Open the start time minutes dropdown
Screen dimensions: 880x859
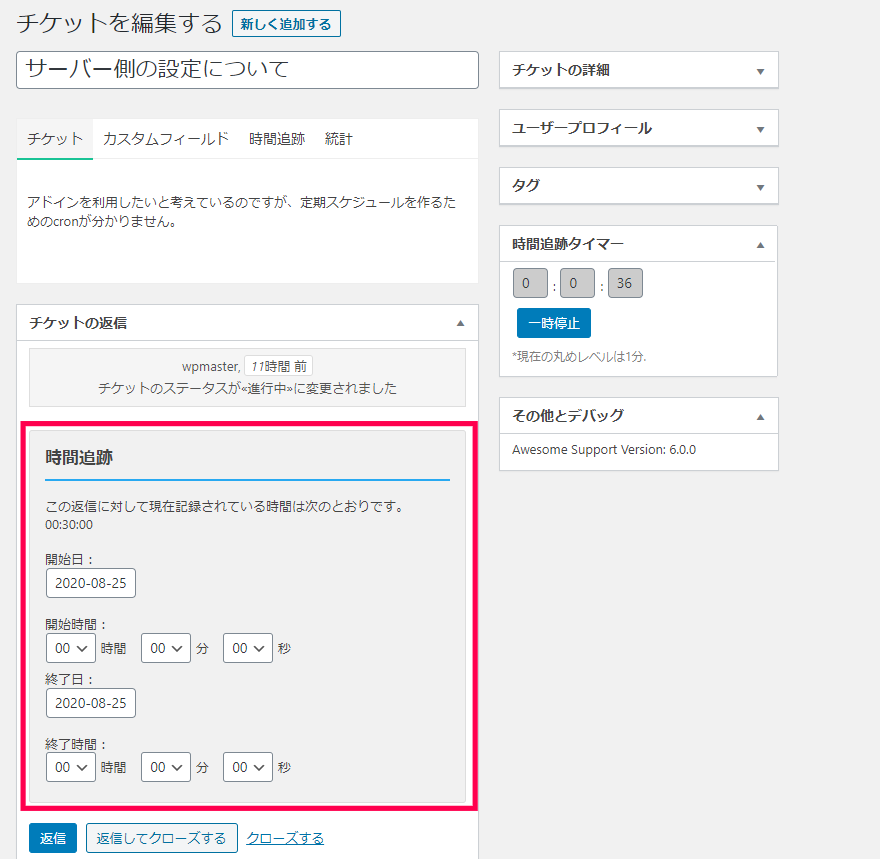(x=165, y=647)
